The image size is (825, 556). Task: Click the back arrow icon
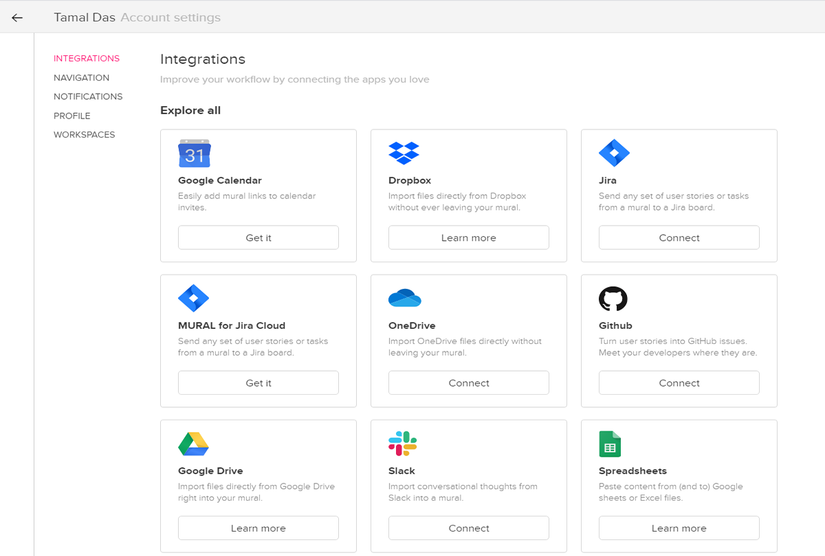[x=17, y=17]
